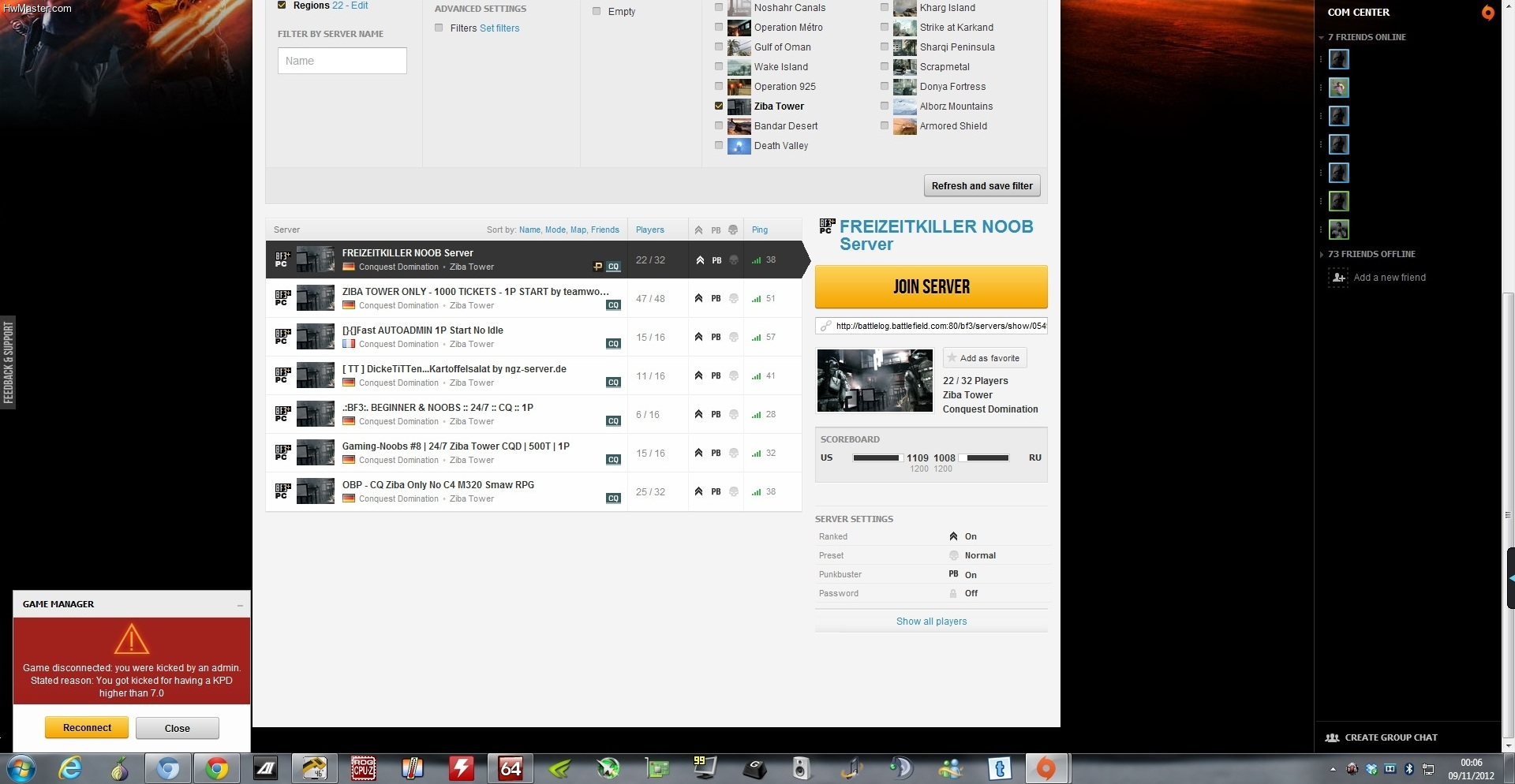Screen dimensions: 1515x784
Task: Click the server URL field
Action: pyautogui.click(x=931, y=326)
